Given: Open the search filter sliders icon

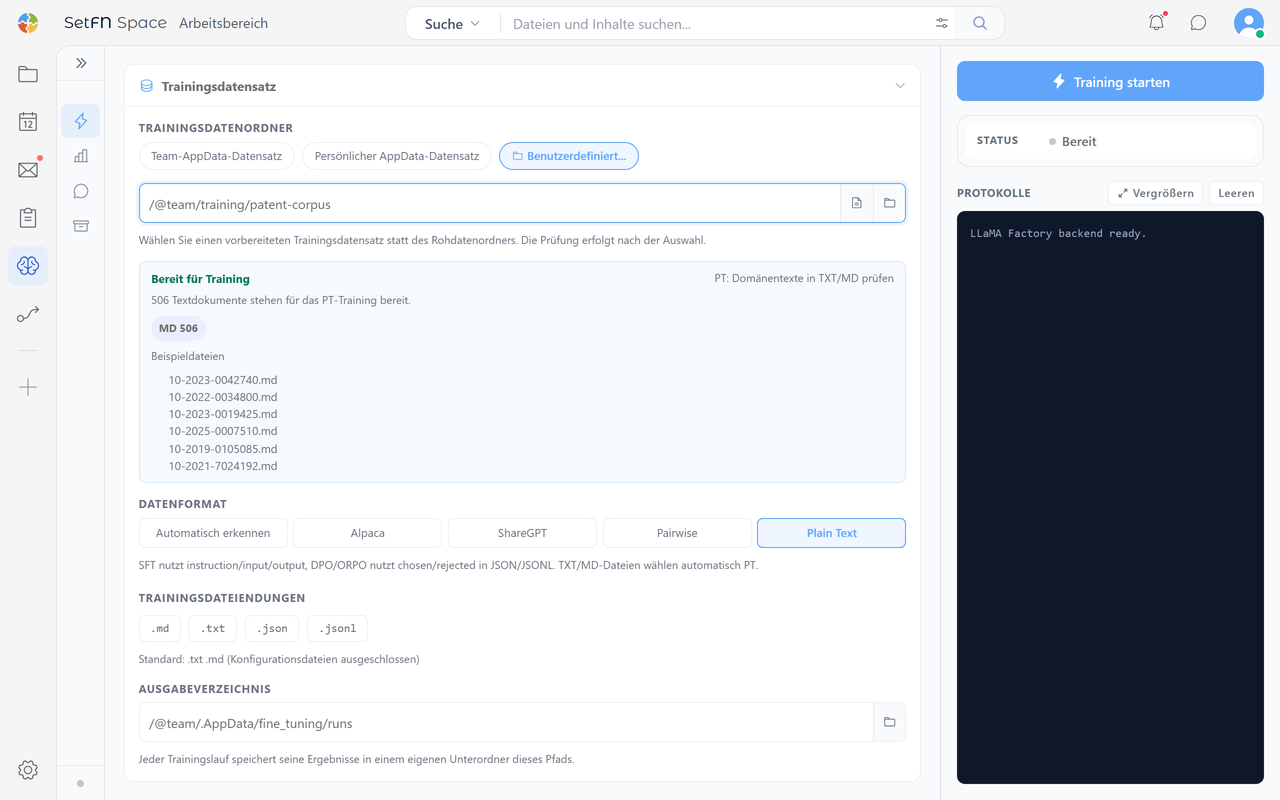Looking at the screenshot, I should 942,23.
